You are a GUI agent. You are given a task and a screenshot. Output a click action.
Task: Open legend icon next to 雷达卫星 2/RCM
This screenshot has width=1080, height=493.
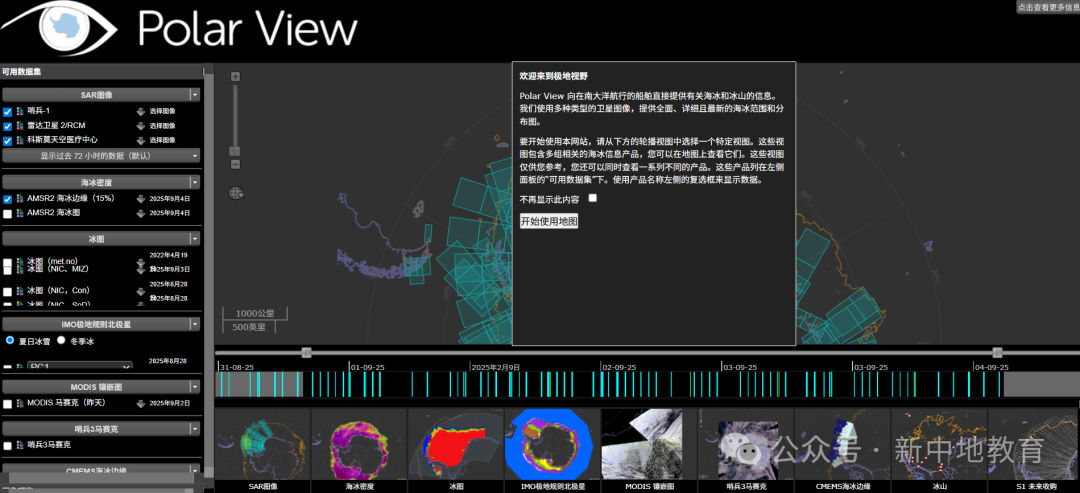tap(19, 126)
